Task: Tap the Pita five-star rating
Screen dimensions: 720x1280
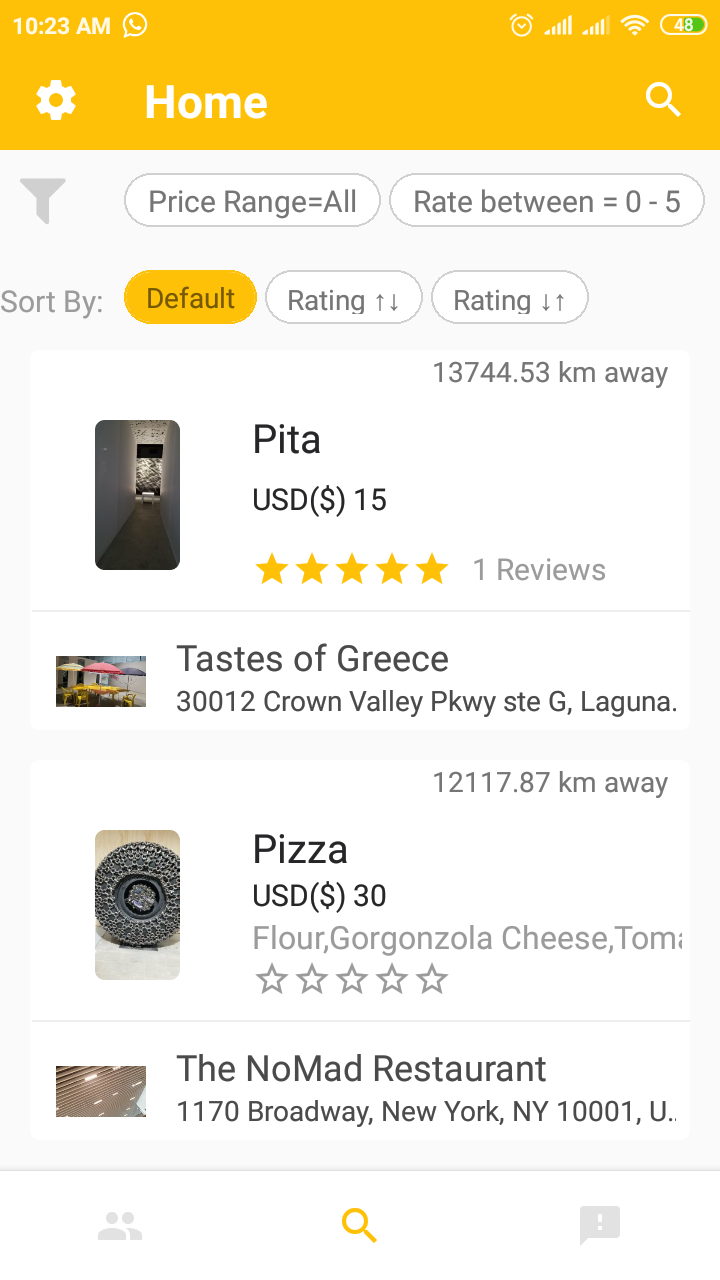Action: click(x=351, y=570)
